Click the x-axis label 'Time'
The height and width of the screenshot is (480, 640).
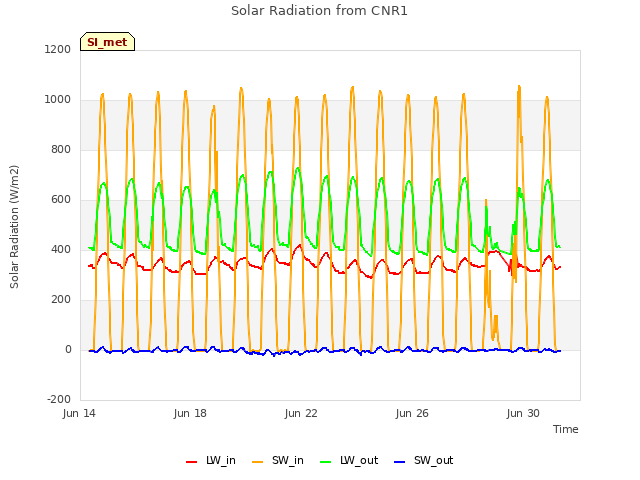[x=565, y=429]
